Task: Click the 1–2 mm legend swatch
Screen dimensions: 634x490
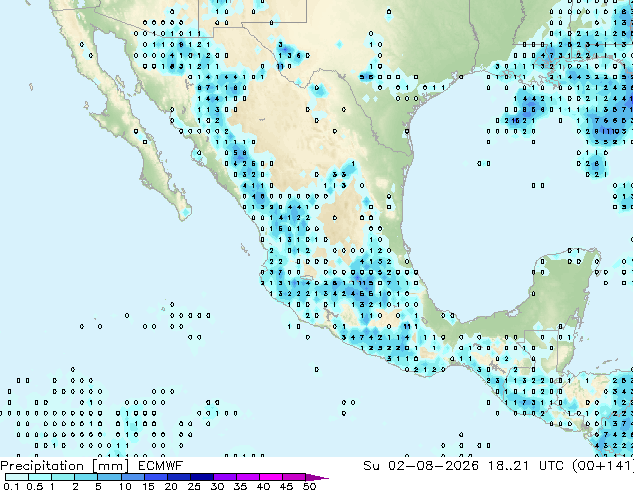Action: click(63, 477)
